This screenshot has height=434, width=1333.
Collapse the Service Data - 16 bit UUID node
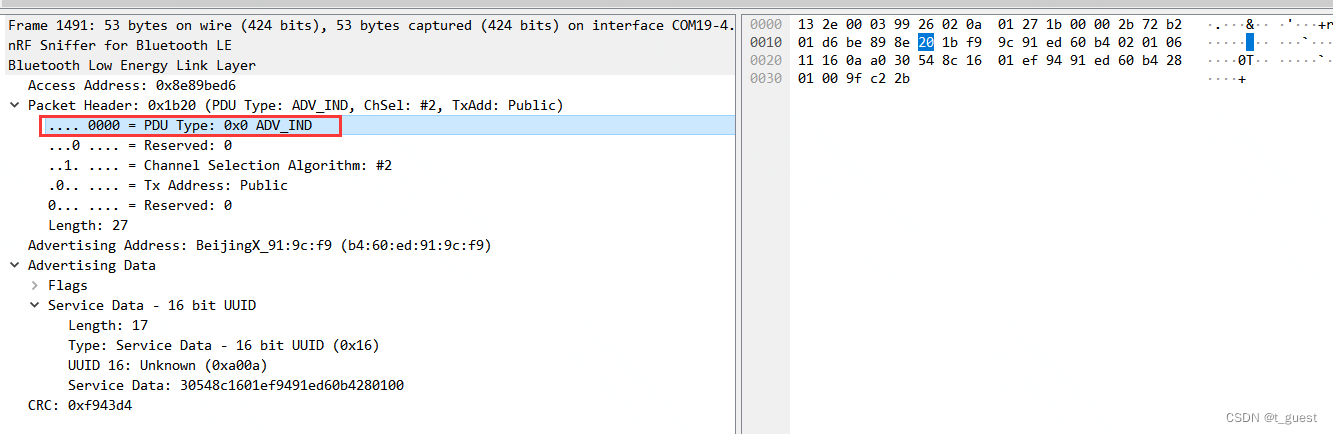tap(35, 305)
